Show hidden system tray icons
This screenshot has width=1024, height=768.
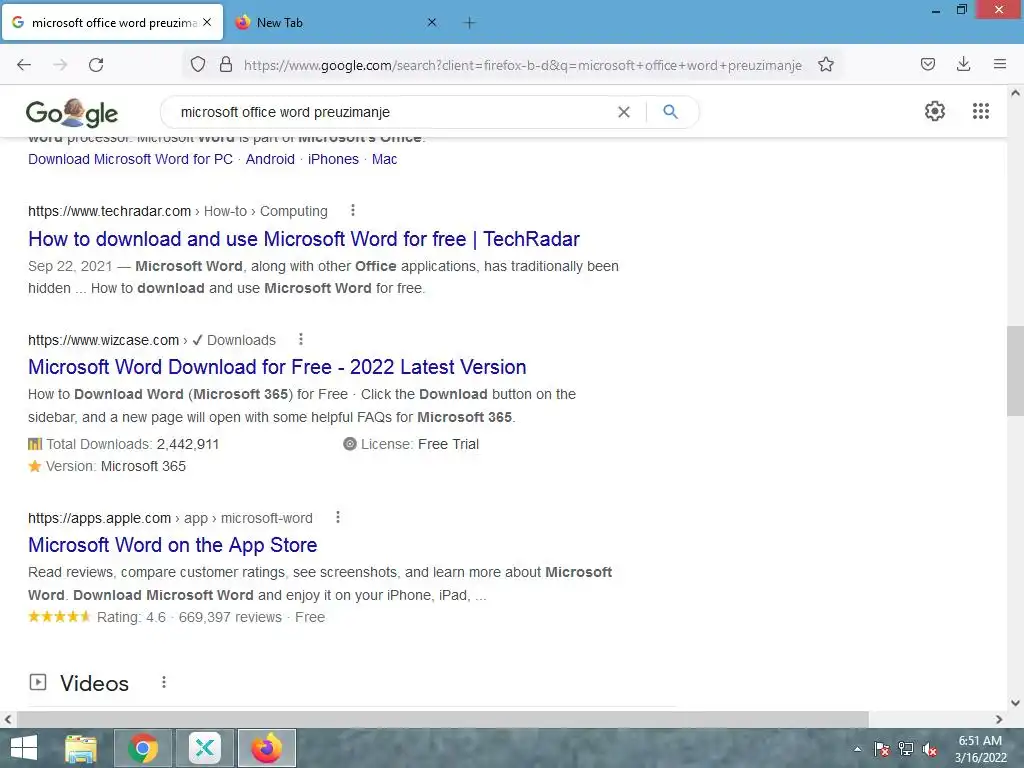[x=857, y=749]
